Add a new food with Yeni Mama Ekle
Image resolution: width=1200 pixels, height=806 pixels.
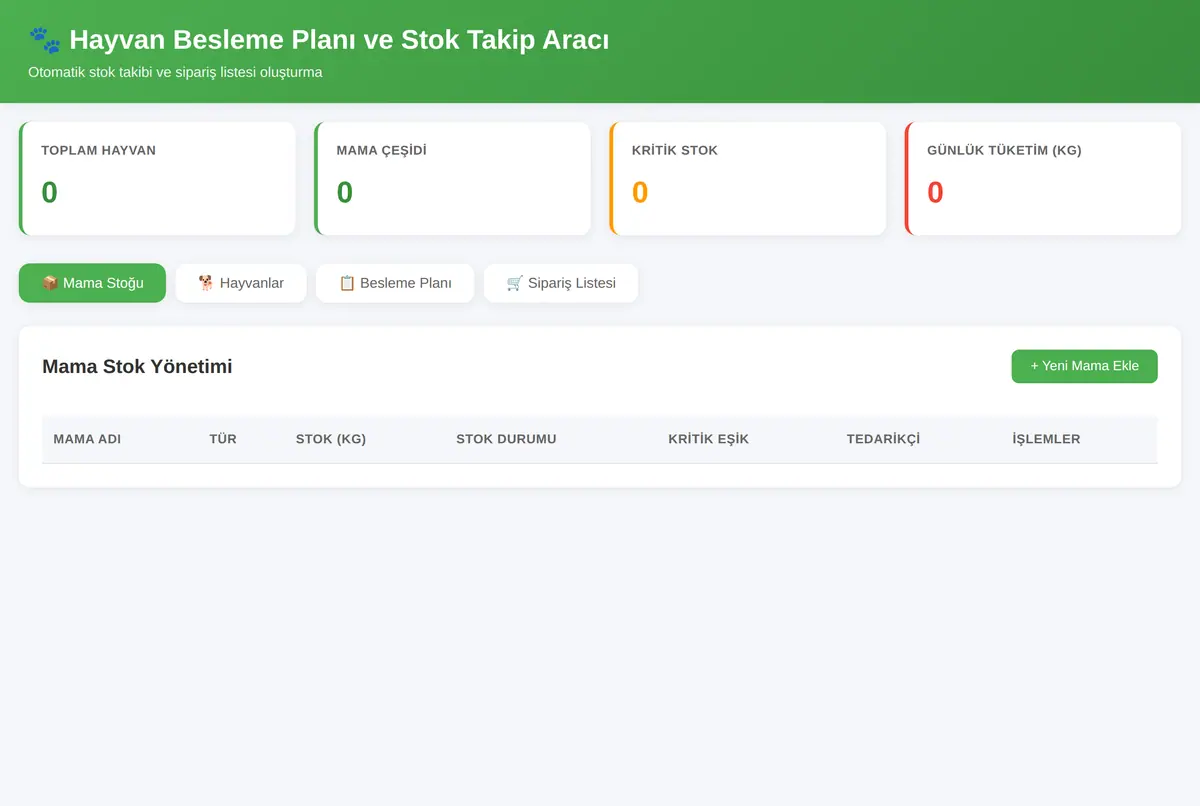(x=1084, y=366)
